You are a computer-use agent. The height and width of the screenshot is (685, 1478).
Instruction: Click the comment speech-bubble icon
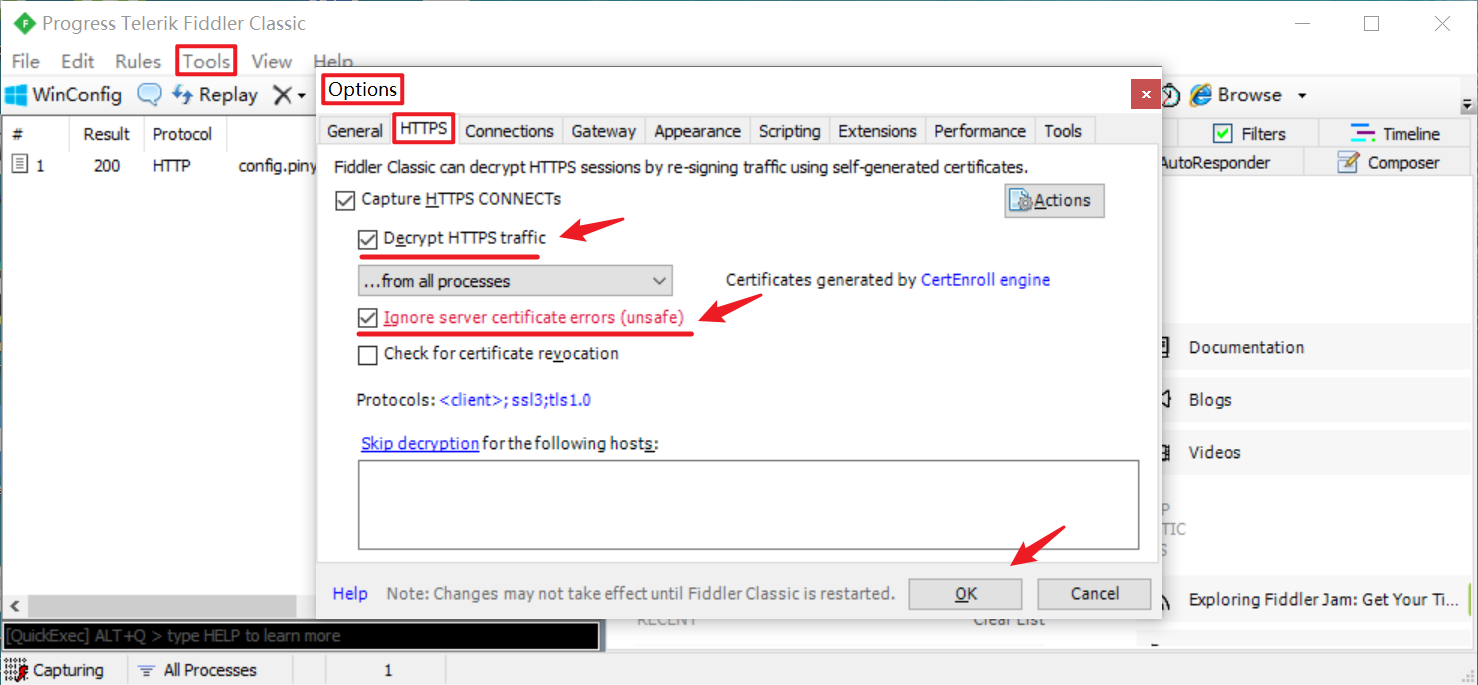(149, 95)
